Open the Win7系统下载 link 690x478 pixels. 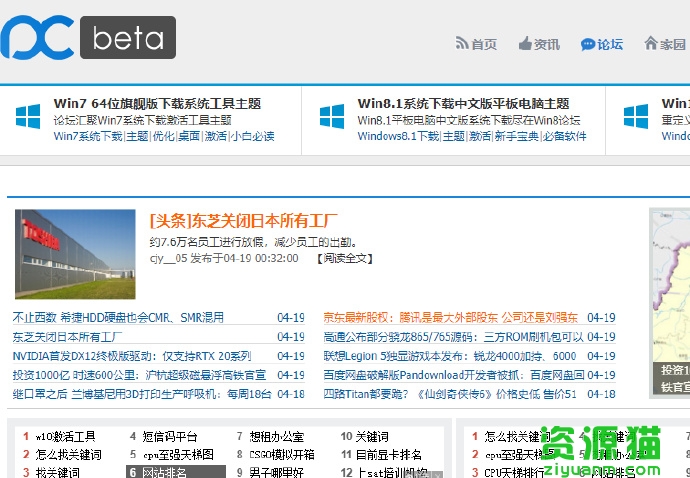(x=88, y=136)
